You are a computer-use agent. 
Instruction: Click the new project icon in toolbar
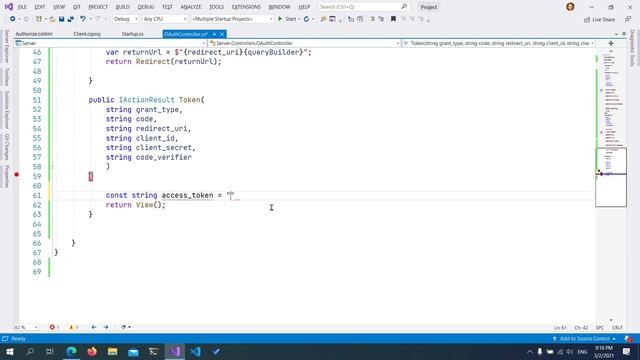(39, 19)
